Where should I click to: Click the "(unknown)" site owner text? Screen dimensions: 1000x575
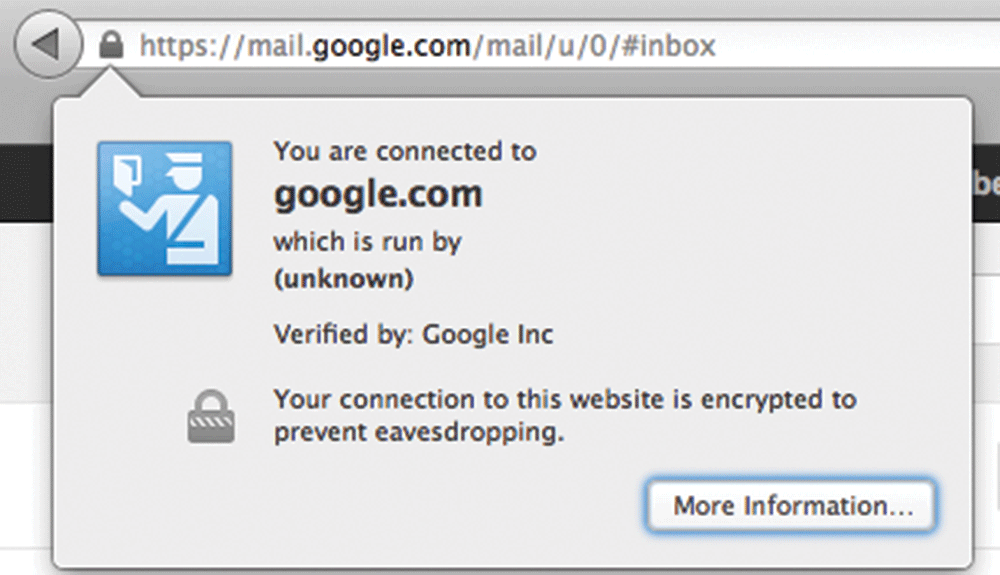point(343,280)
